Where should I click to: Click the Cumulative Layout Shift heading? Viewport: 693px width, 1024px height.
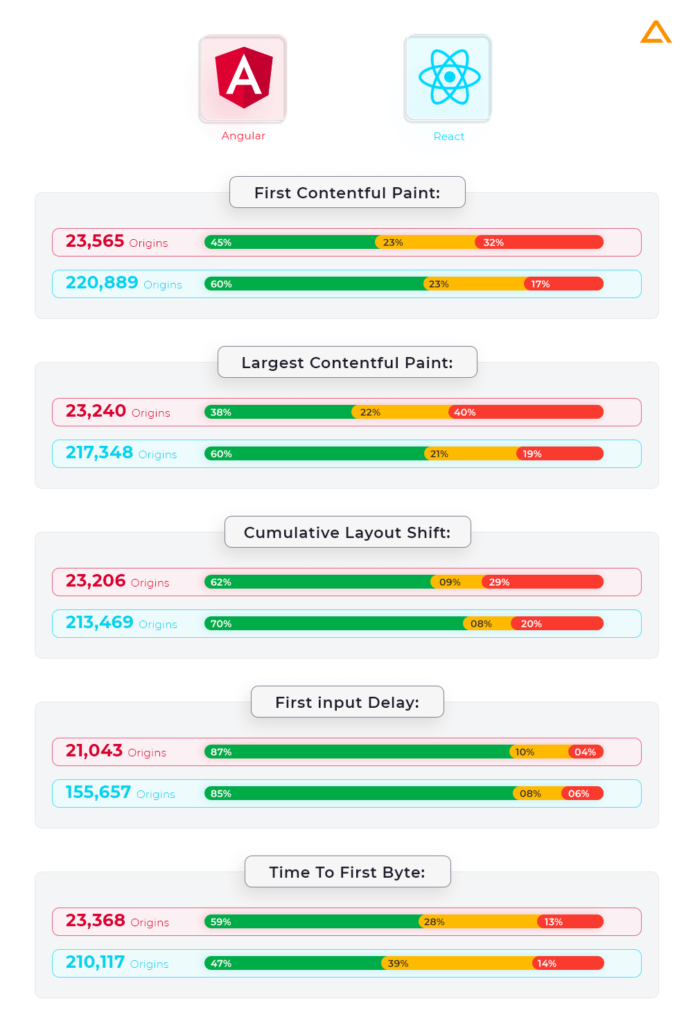click(x=347, y=532)
